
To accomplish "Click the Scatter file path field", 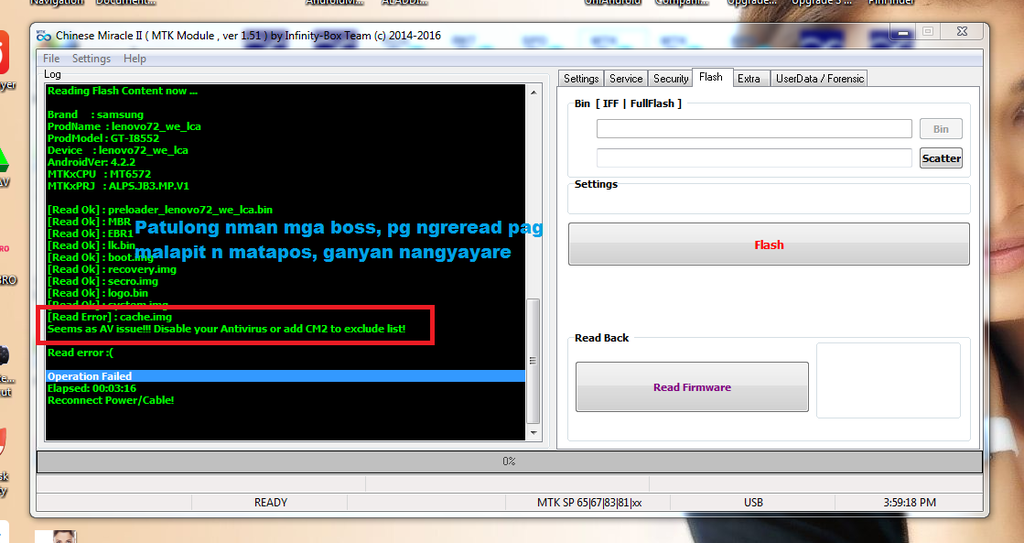I will pyautogui.click(x=754, y=158).
